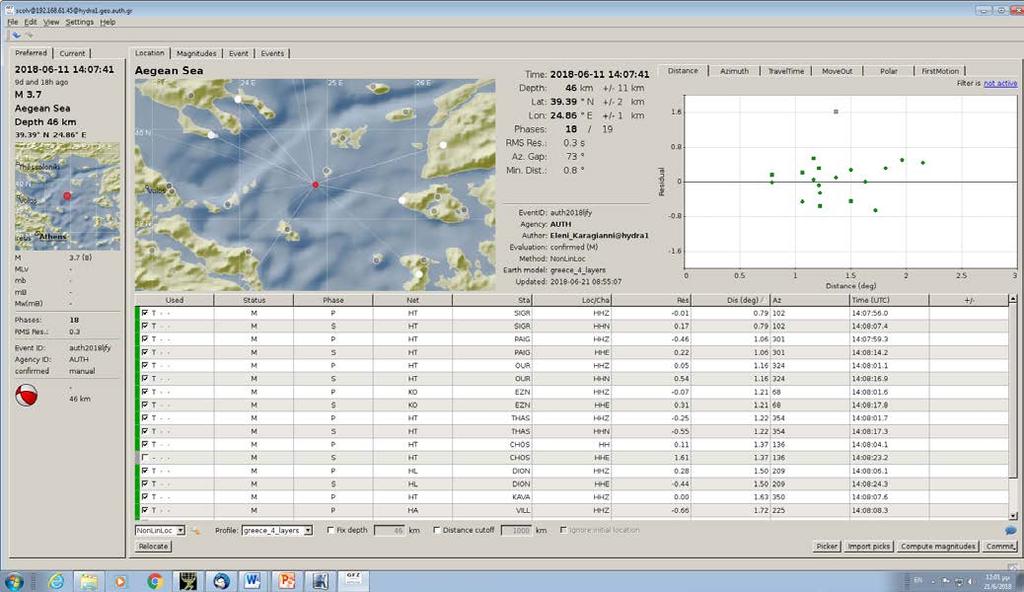This screenshot has height=592, width=1024.
Task: Uncheck the SIGR P phase row checkbox
Action: click(145, 313)
